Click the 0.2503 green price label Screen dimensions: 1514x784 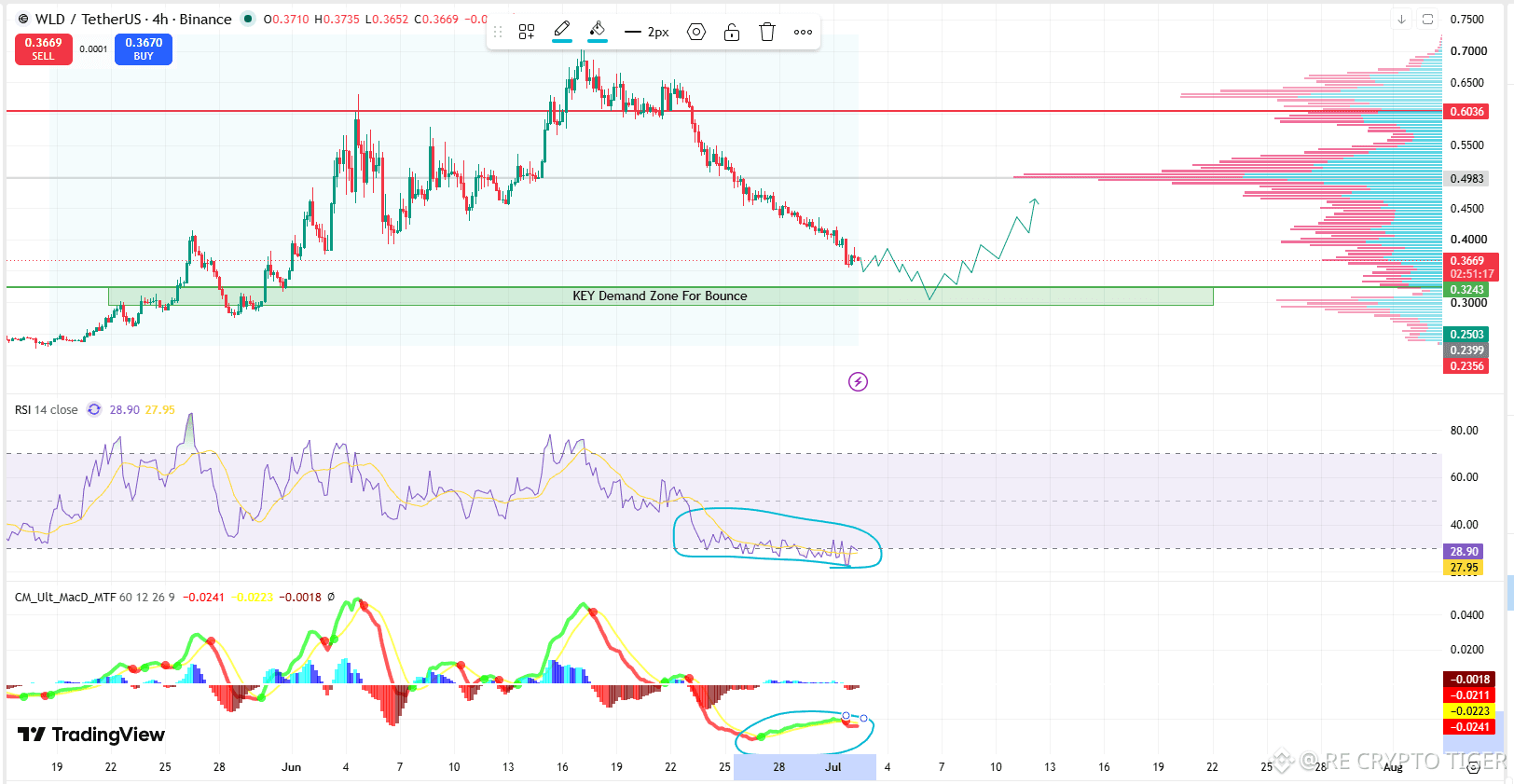click(x=1466, y=335)
